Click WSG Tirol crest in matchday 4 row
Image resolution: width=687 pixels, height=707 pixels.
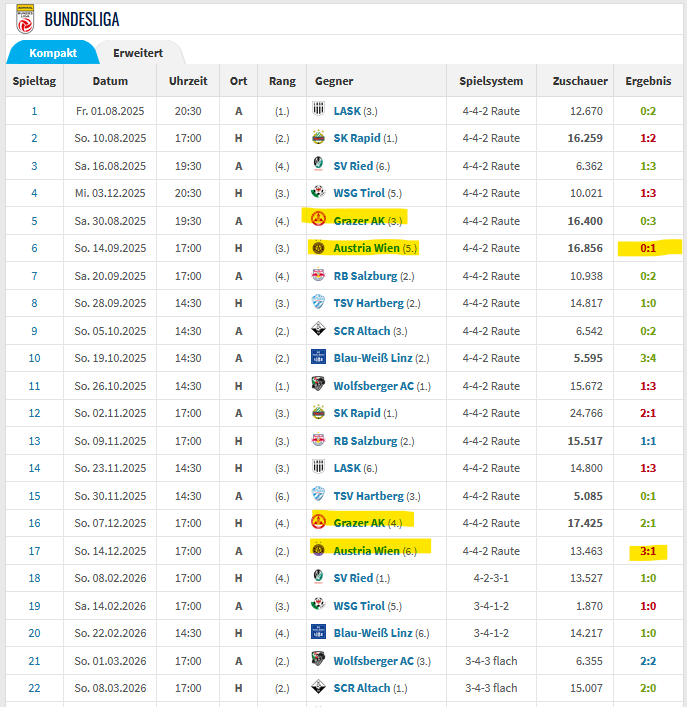click(318, 193)
